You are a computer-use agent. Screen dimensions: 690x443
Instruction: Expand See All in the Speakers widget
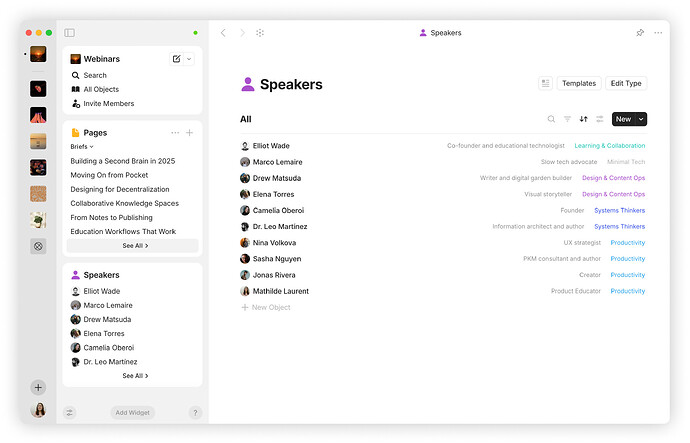(135, 376)
